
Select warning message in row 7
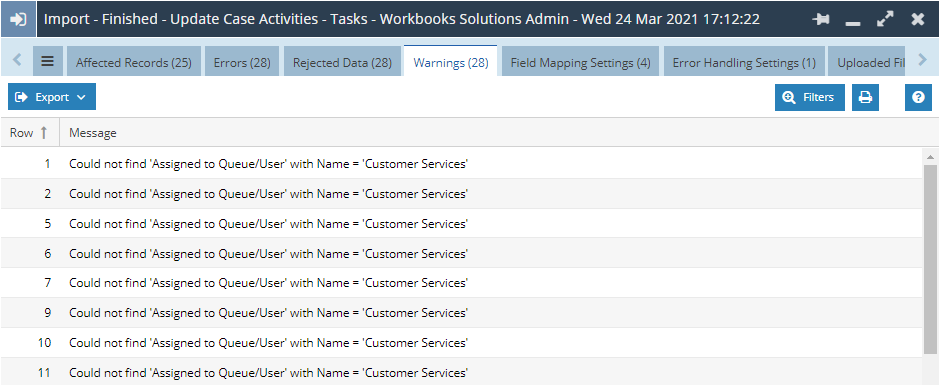[269, 282]
